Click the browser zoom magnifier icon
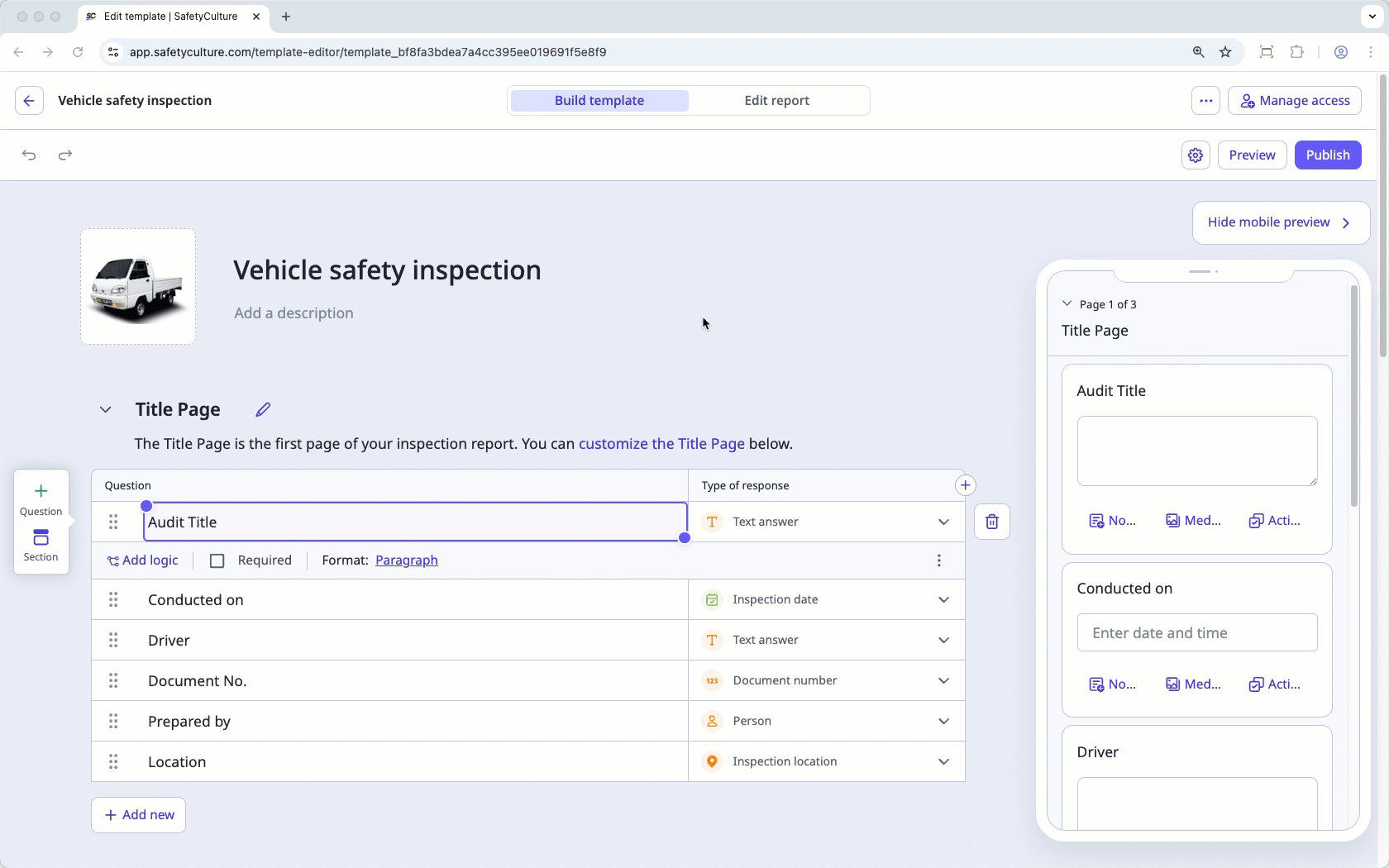1389x868 pixels. tap(1198, 52)
